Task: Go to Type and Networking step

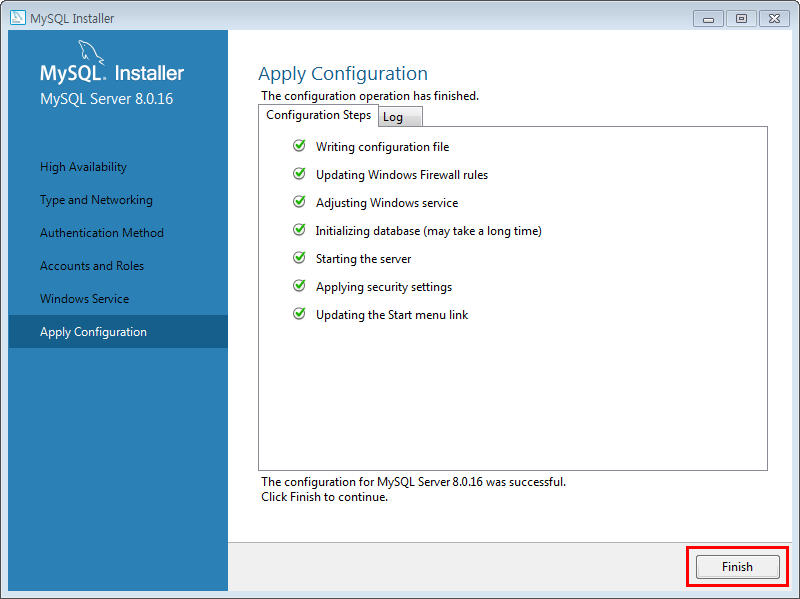Action: click(x=96, y=200)
